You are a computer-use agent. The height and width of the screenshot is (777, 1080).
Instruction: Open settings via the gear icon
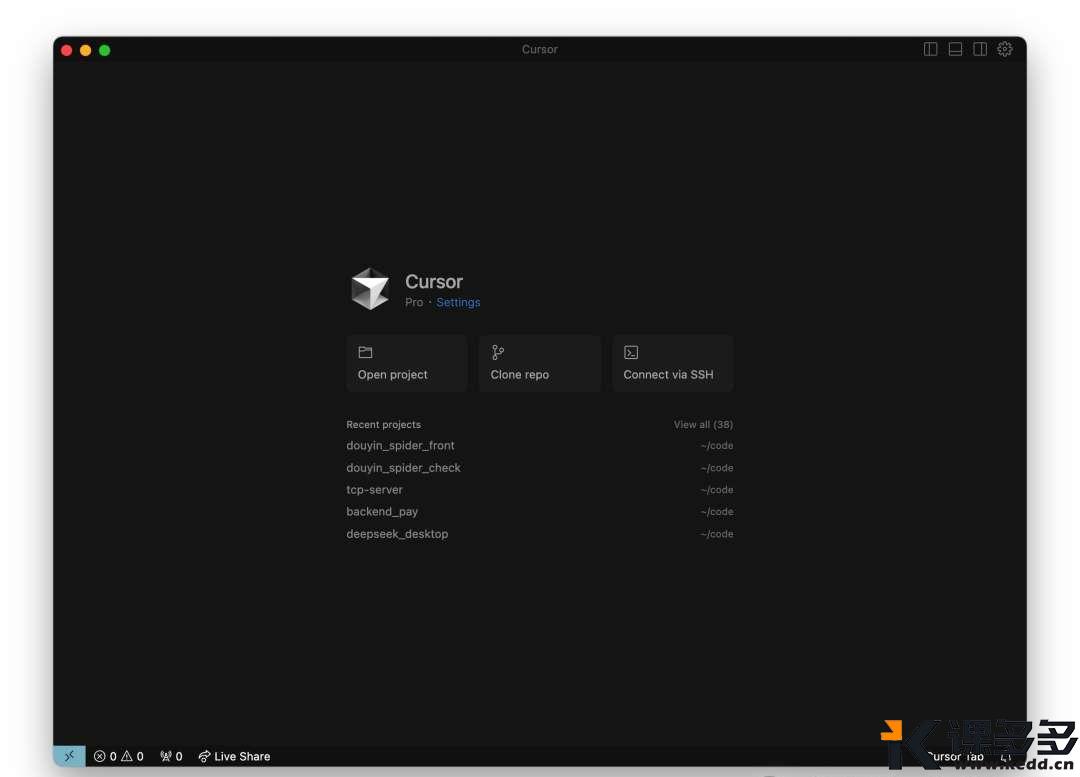(1005, 49)
